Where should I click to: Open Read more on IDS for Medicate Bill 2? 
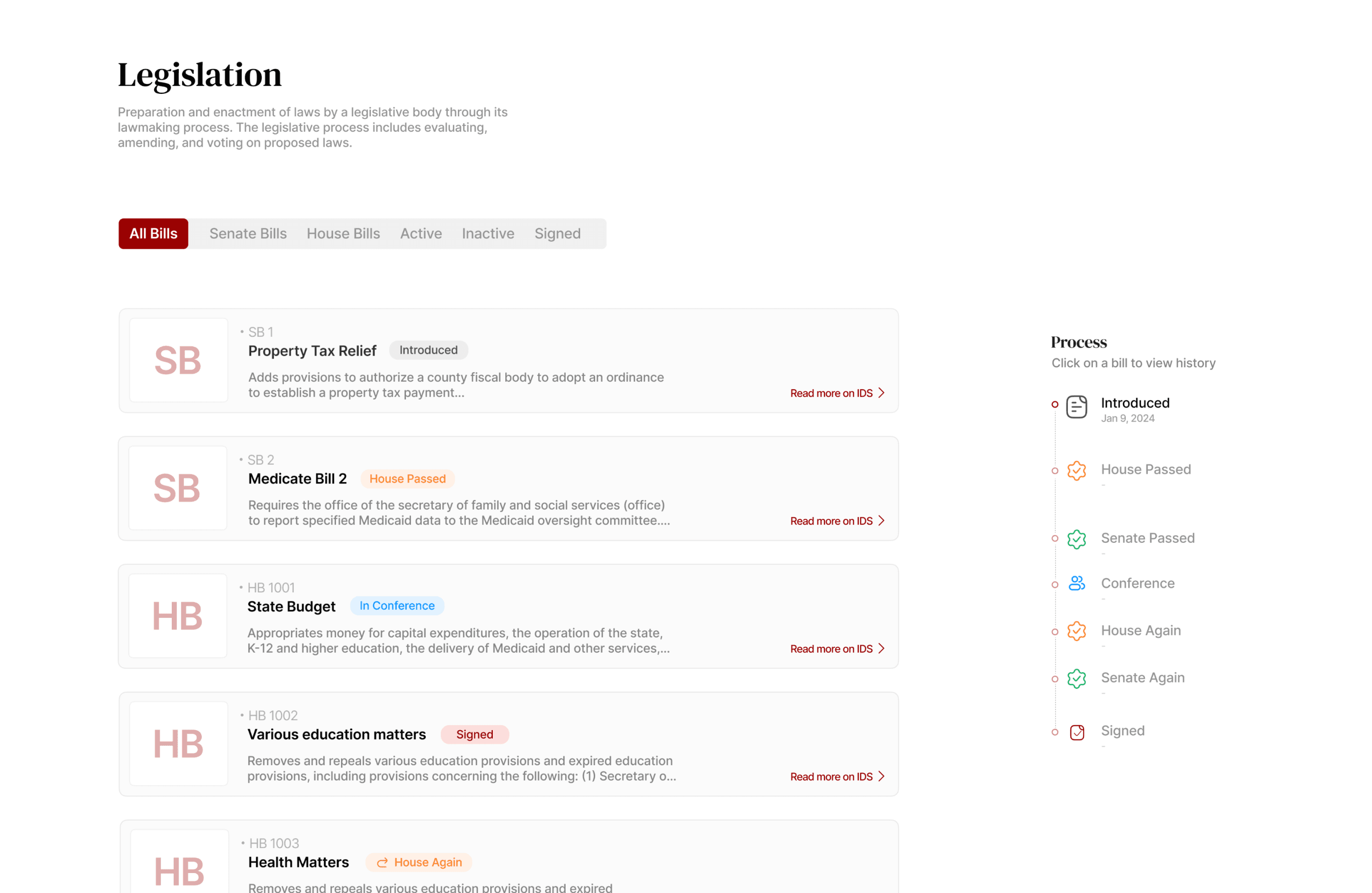click(x=831, y=521)
